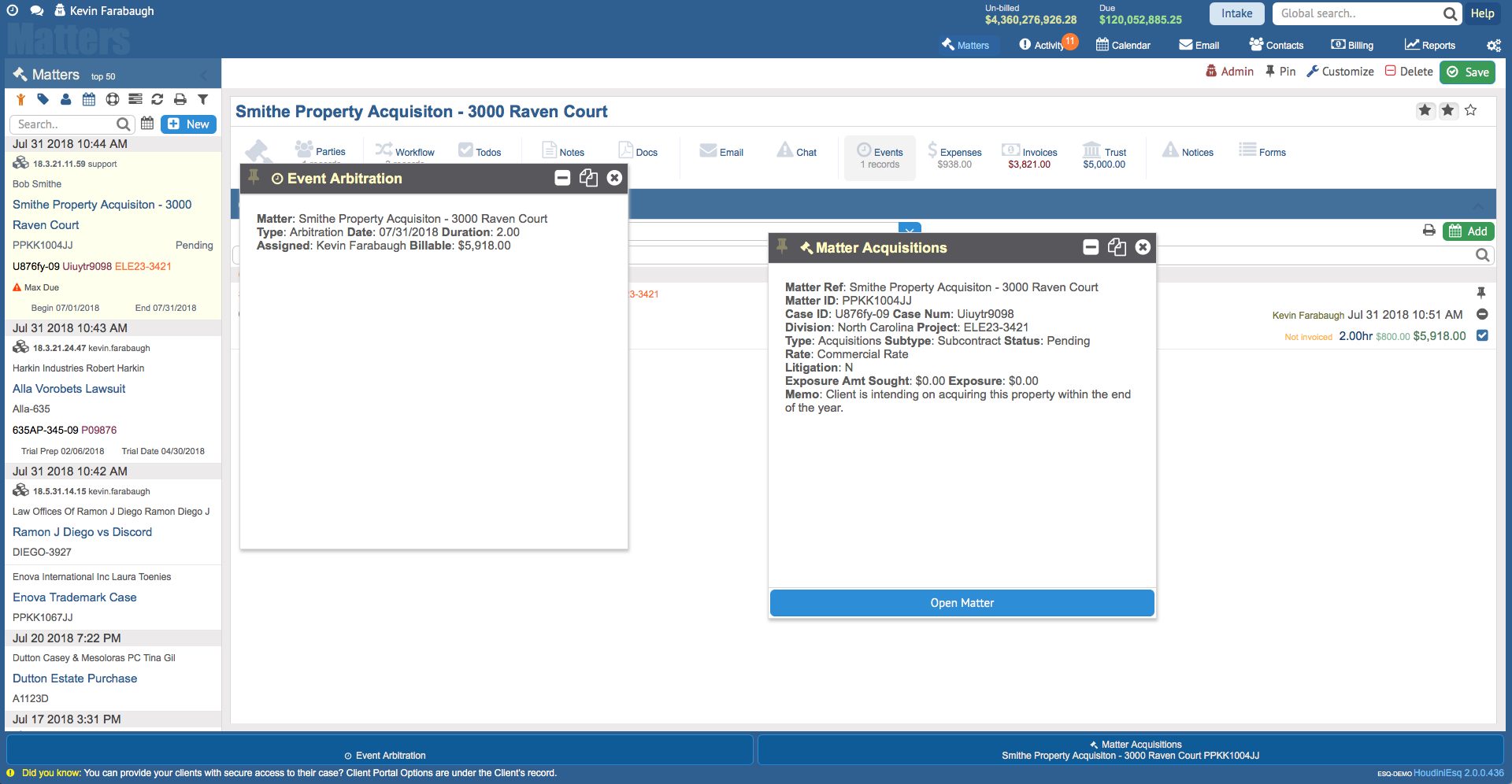Click the Delete button for the matter
The image size is (1512, 784).
[x=1409, y=71]
